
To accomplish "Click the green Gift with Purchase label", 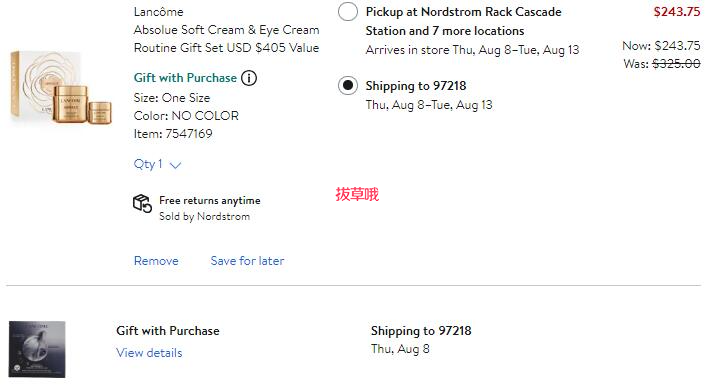I will [x=185, y=78].
